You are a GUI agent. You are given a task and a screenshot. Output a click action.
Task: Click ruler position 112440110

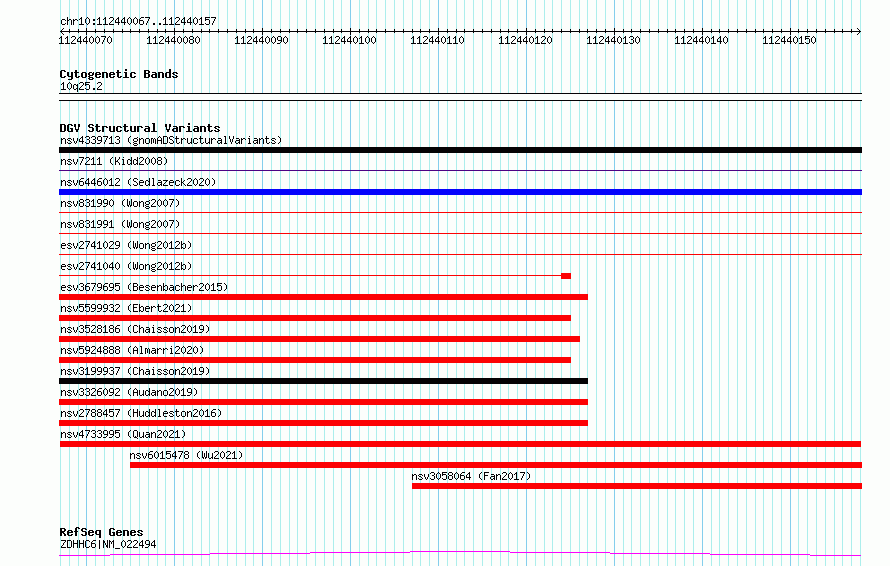tap(437, 40)
